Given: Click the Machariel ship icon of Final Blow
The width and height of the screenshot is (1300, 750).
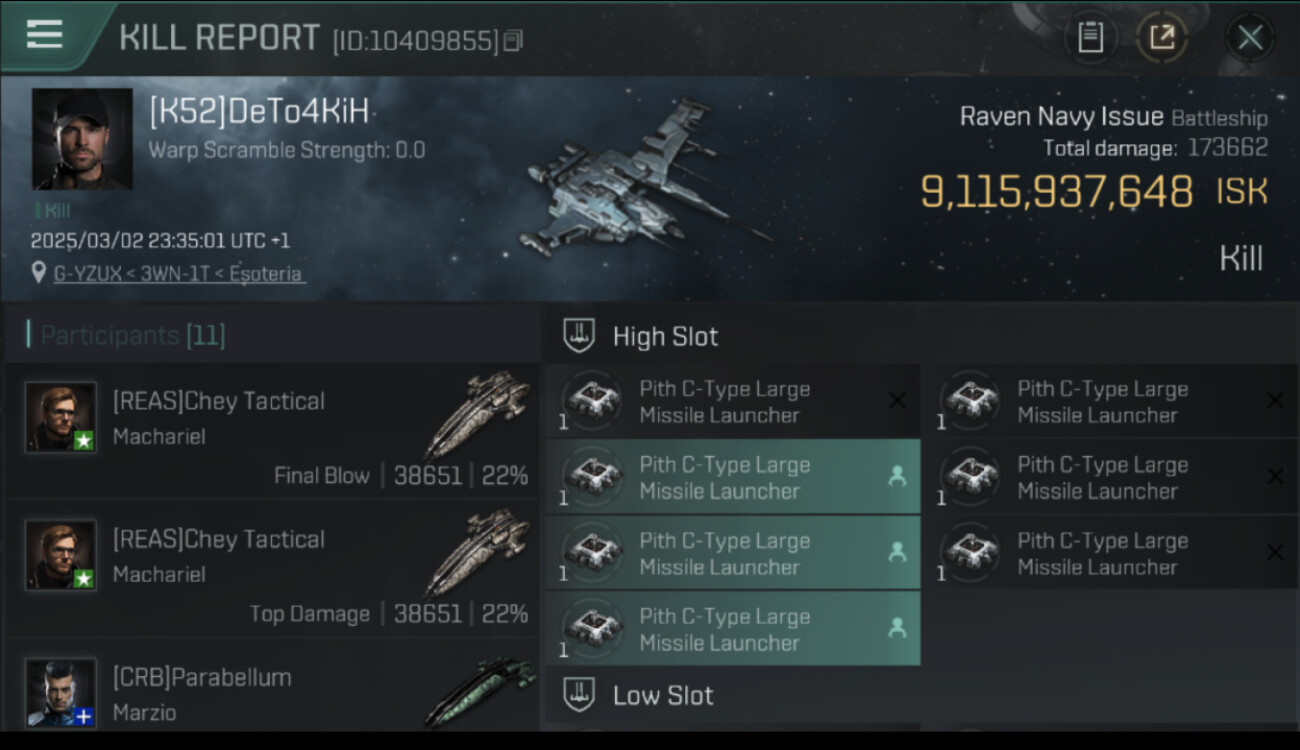Looking at the screenshot, I should 478,413.
